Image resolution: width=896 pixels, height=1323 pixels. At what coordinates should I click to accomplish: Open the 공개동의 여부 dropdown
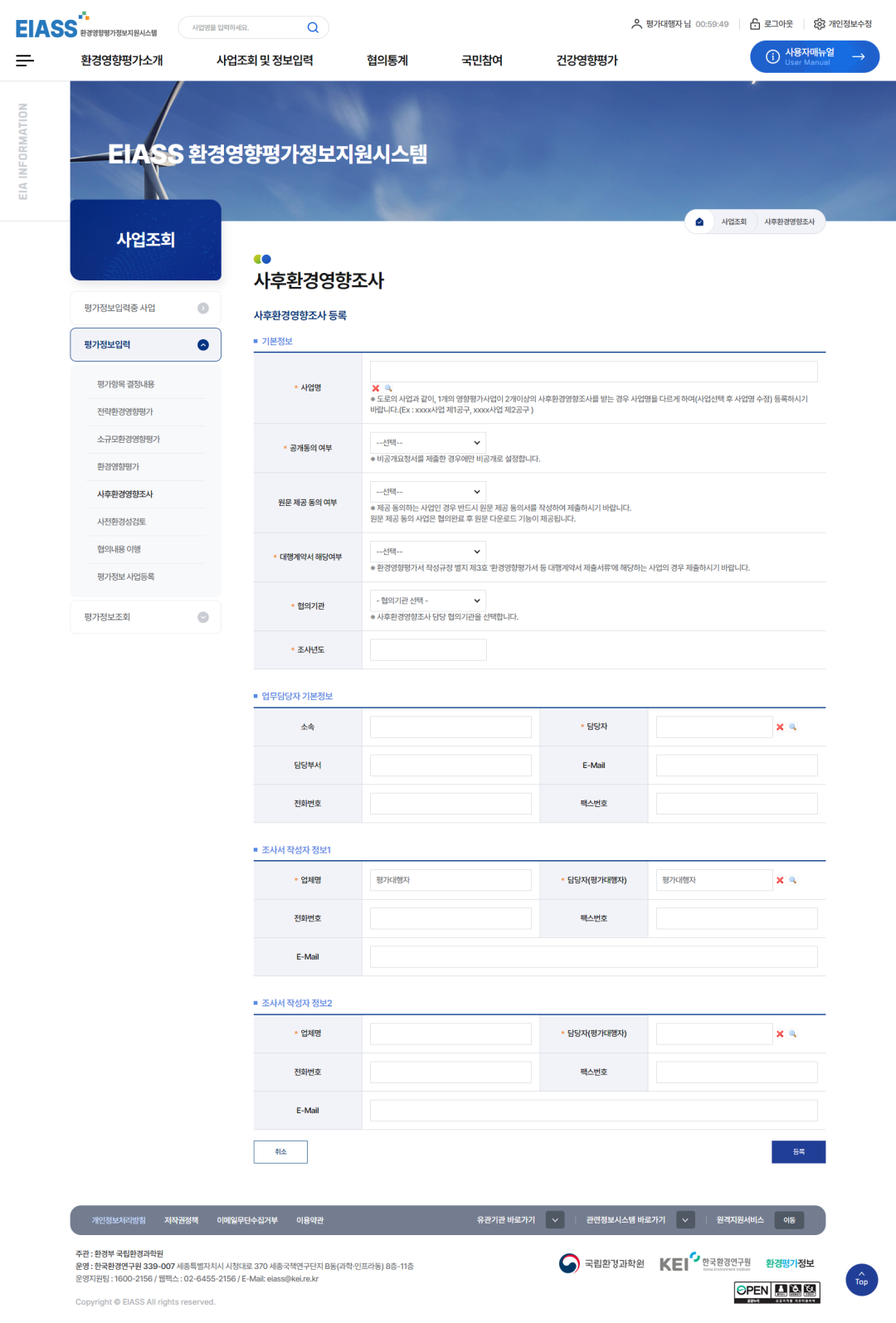[x=428, y=443]
